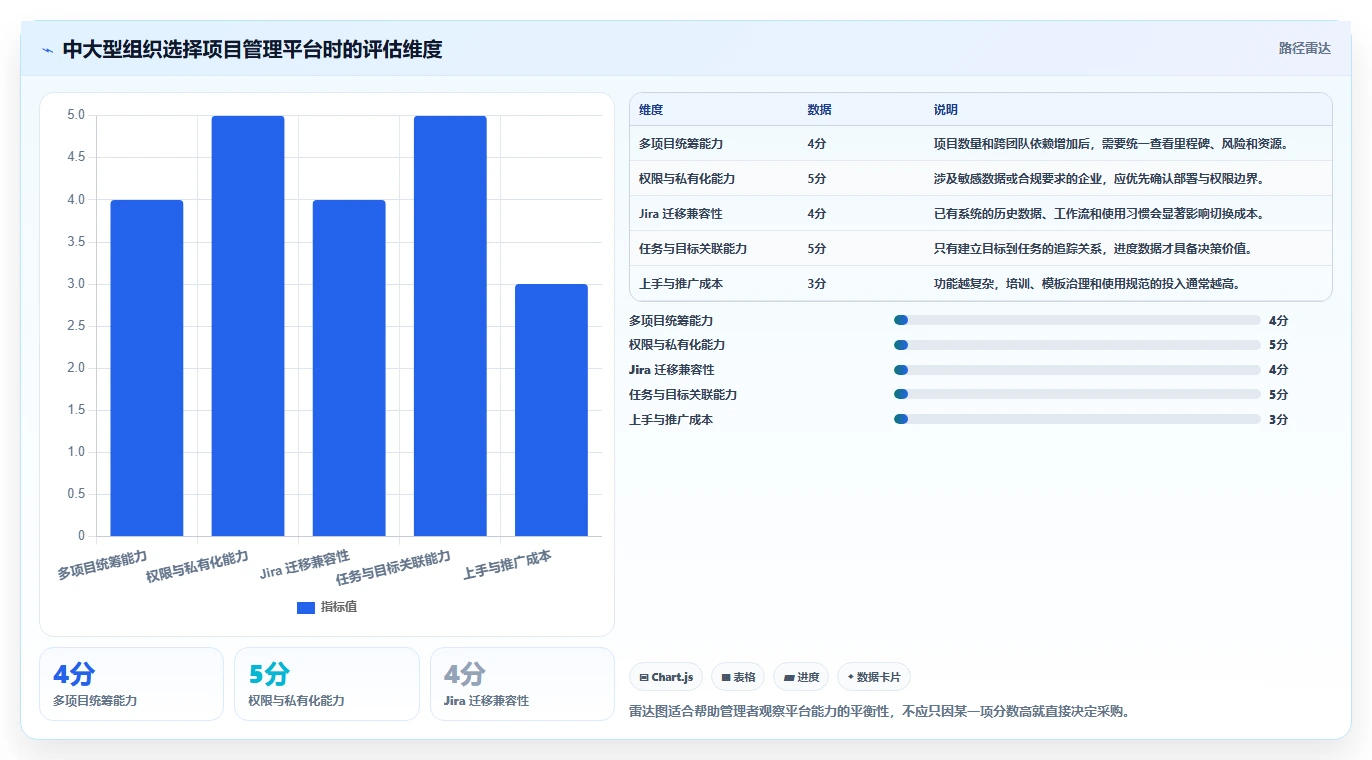Image resolution: width=1372 pixels, height=760 pixels.
Task: Click the 上手与推广成本 x-axis label on the chart
Action: [507, 565]
